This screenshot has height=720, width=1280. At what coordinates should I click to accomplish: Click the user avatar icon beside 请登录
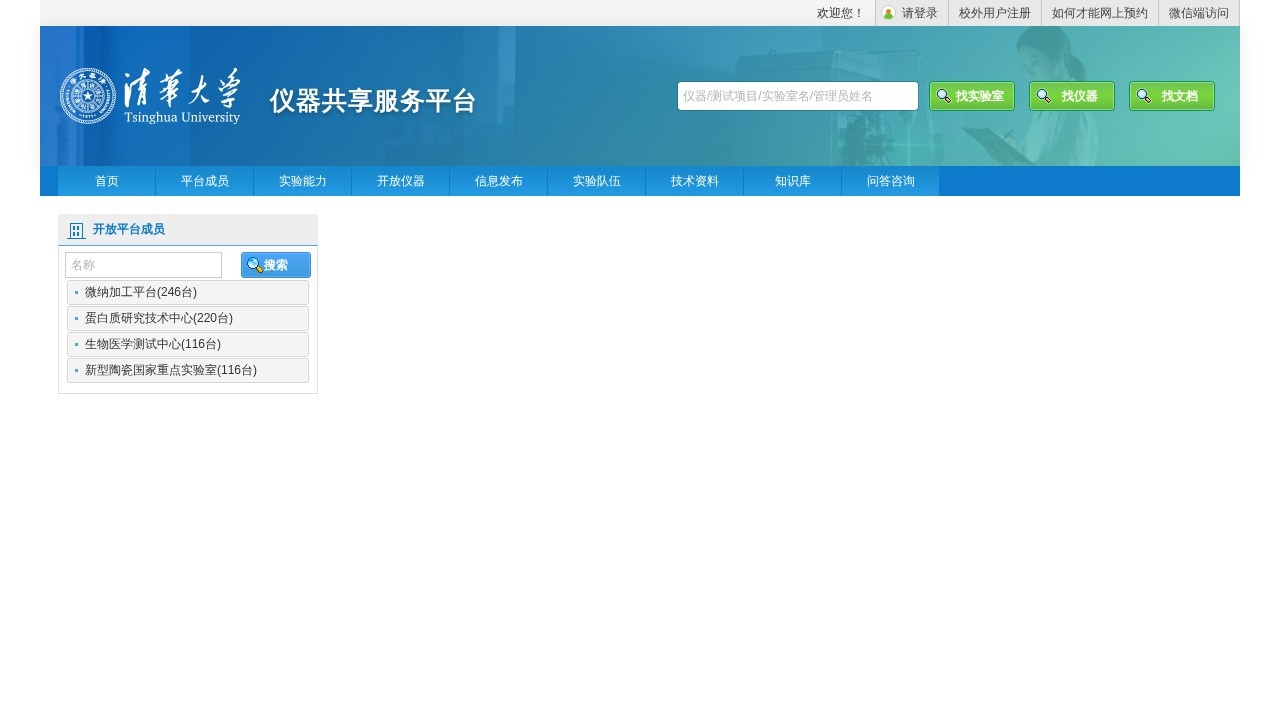coord(888,13)
